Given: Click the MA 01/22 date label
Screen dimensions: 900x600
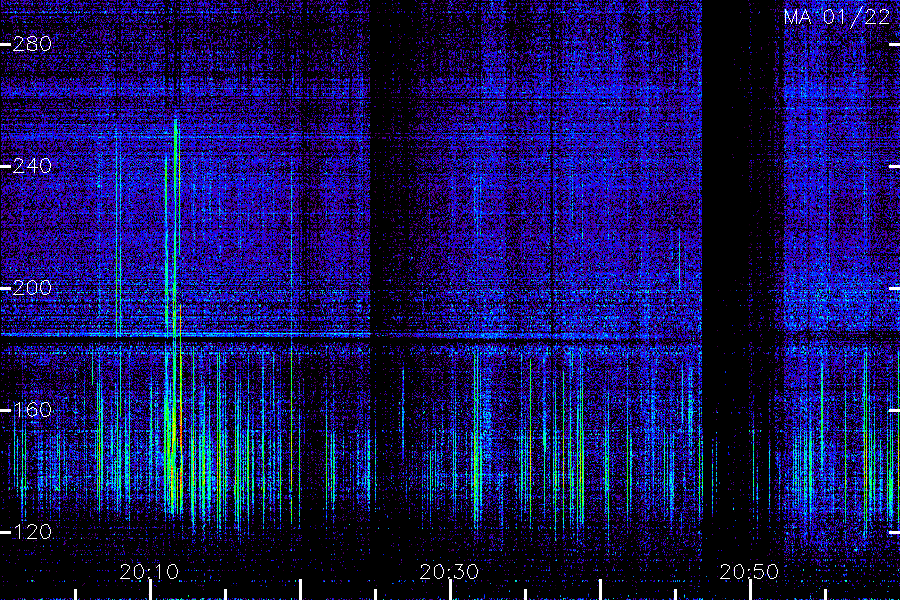Looking at the screenshot, I should coord(837,17).
